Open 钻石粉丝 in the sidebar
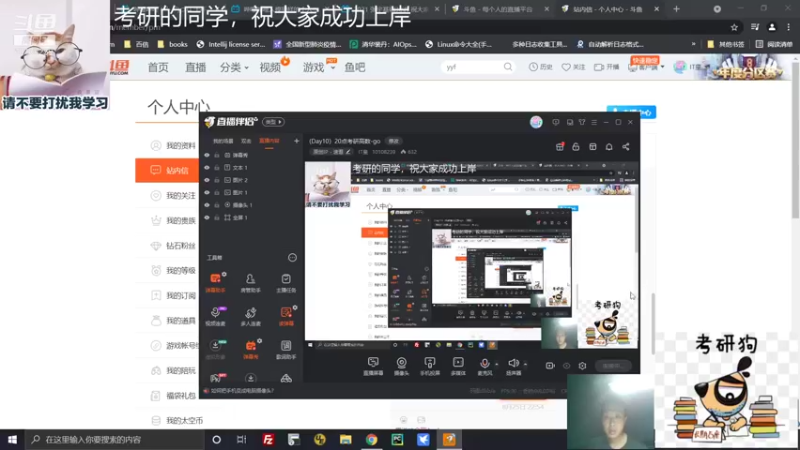800x450 pixels. pyautogui.click(x=181, y=245)
